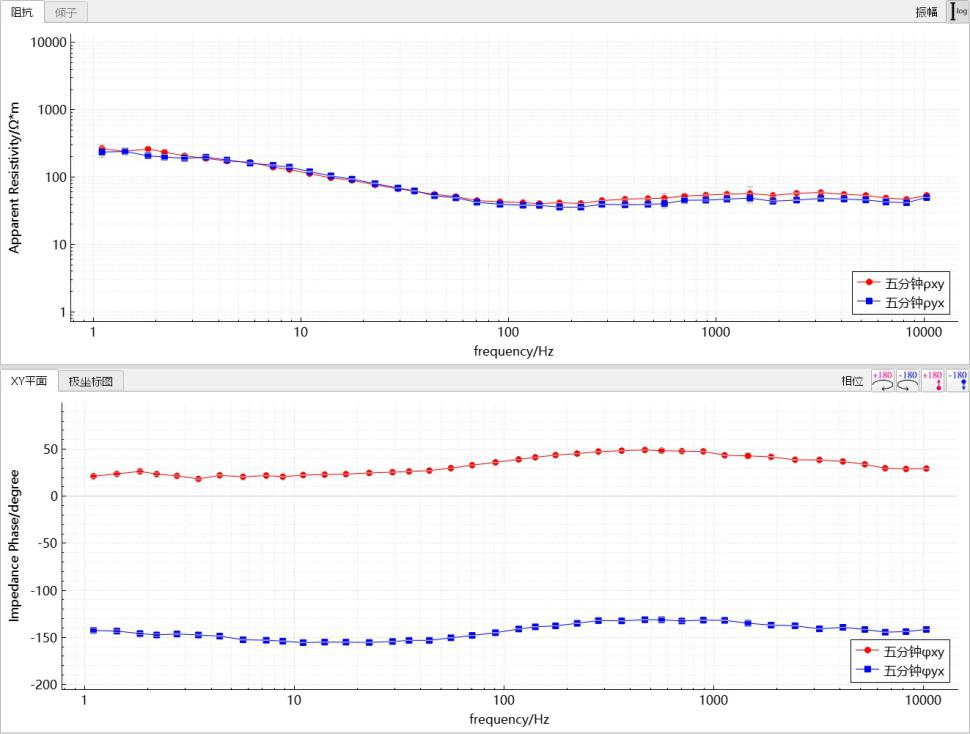Click the -50 tick on phase axis
The image size is (970, 734).
click(x=48, y=544)
